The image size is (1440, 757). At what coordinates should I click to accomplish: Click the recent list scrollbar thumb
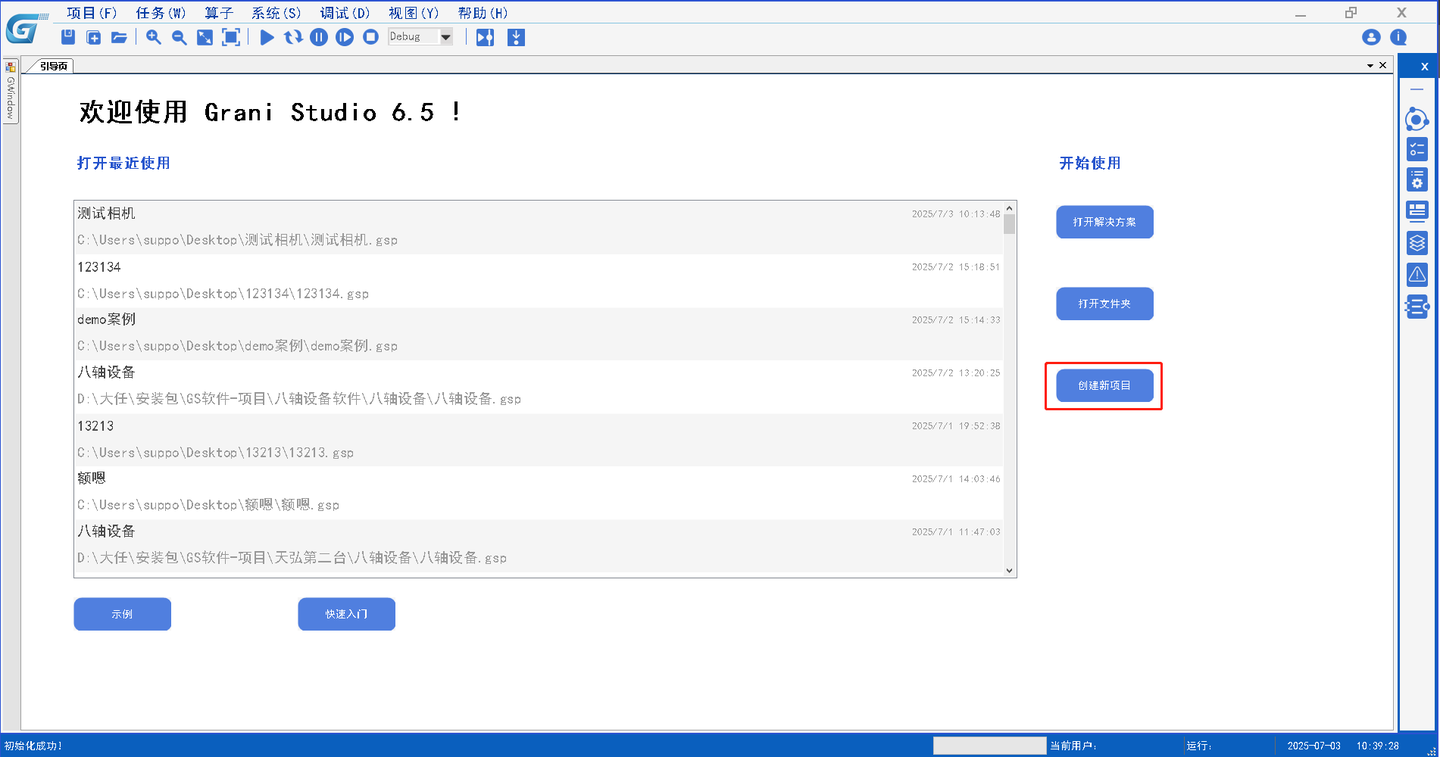[x=1009, y=224]
